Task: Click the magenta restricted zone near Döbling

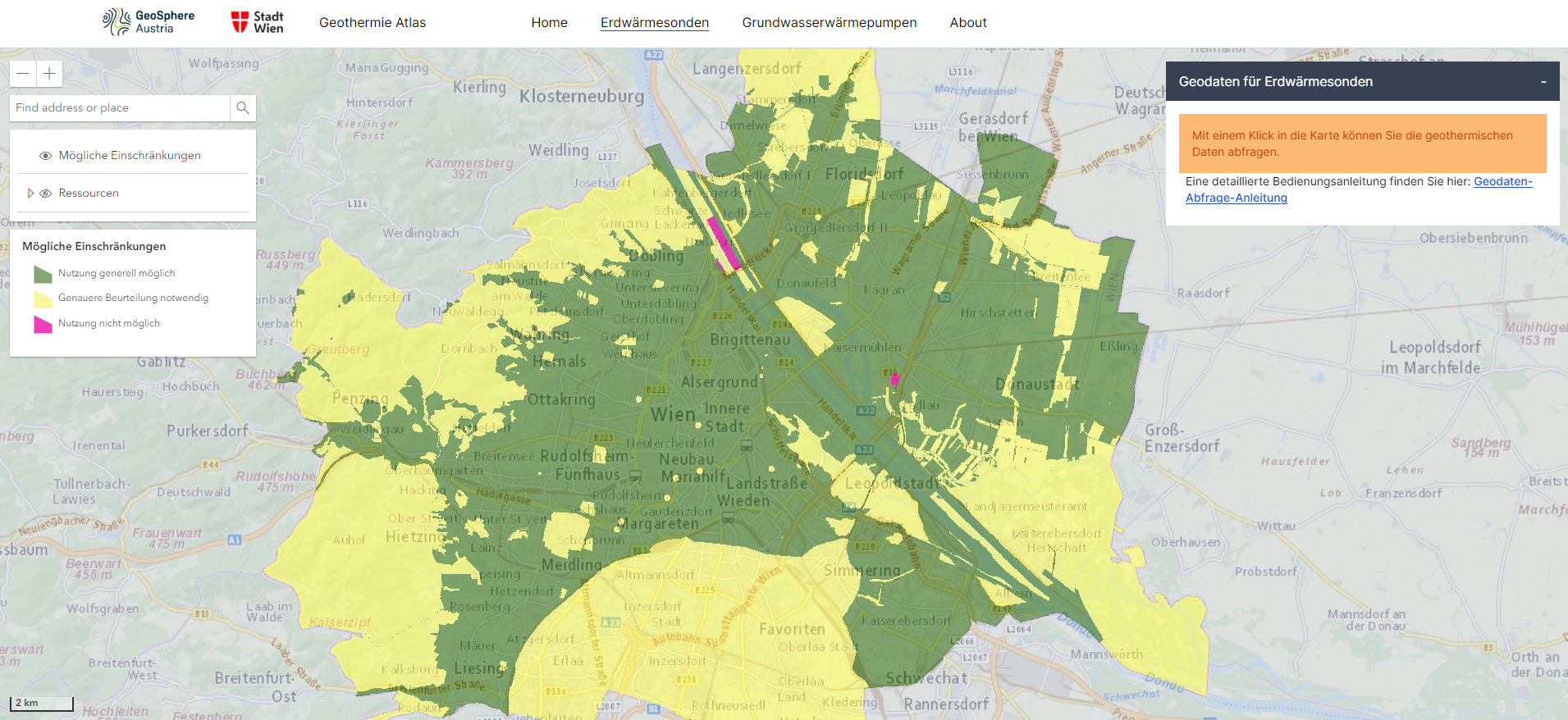Action: [724, 243]
